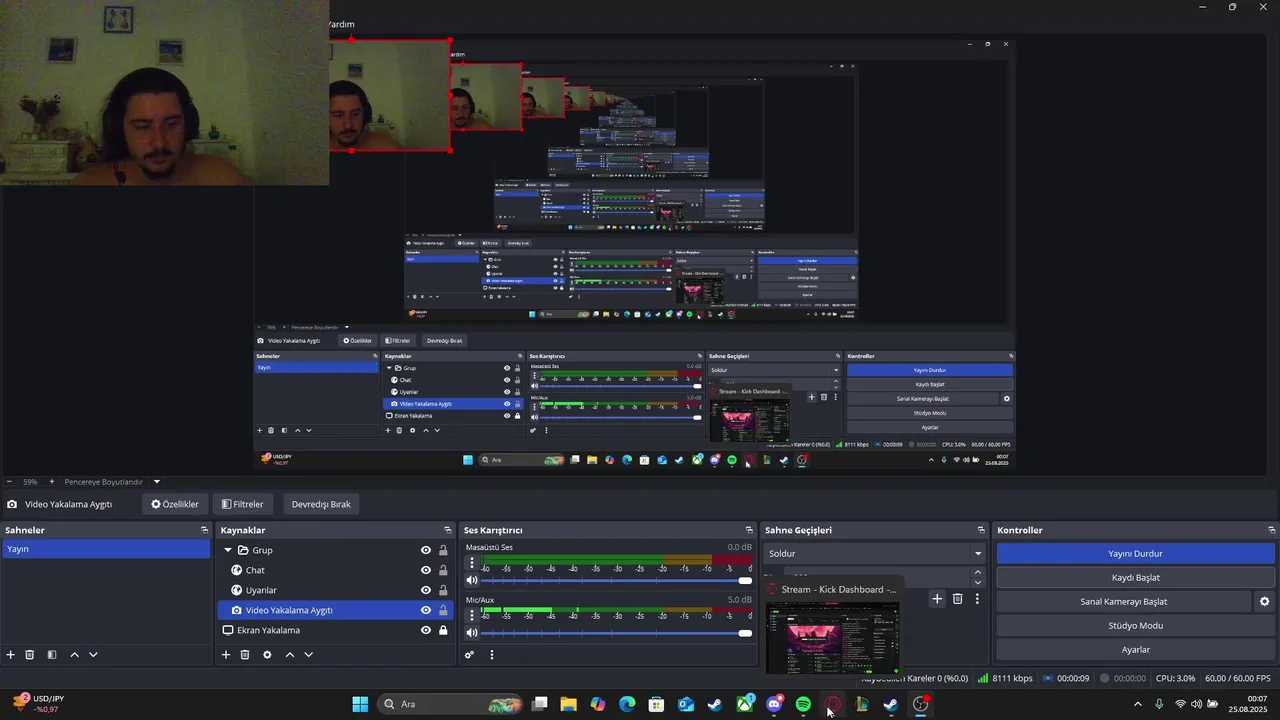Remove selected source with Kaynaklar trash icon

click(245, 655)
